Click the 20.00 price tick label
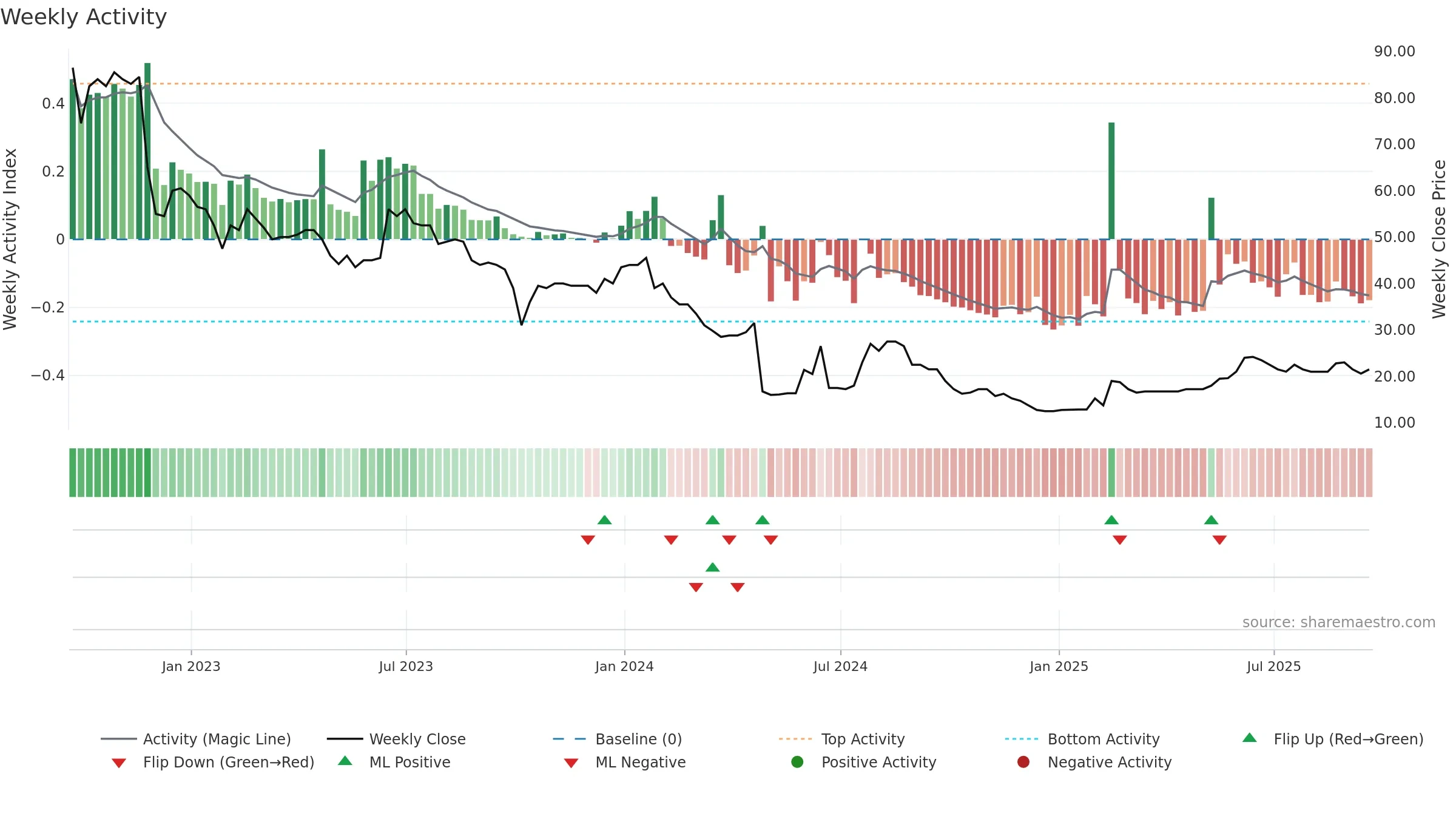Viewport: 1456px width, 819px height. coord(1395,376)
